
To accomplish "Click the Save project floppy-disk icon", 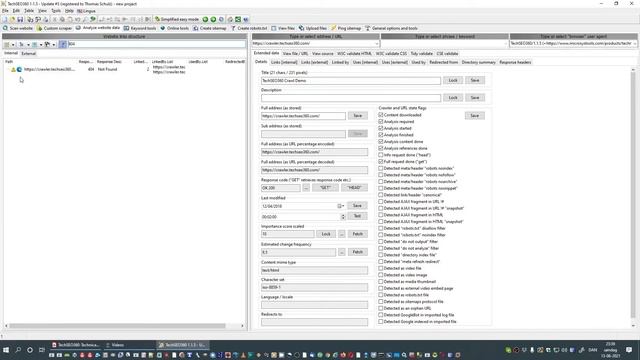I will (20, 19).
